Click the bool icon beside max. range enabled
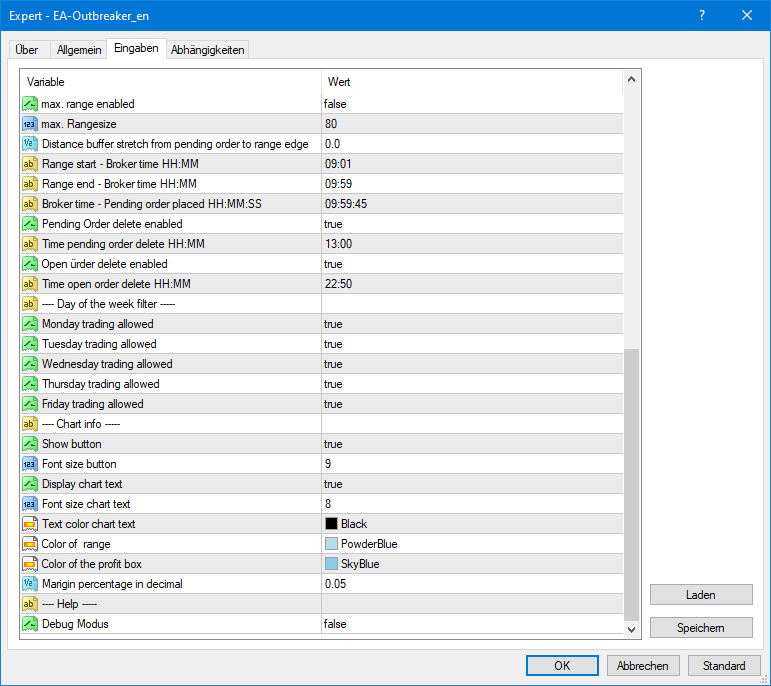 click(30, 104)
